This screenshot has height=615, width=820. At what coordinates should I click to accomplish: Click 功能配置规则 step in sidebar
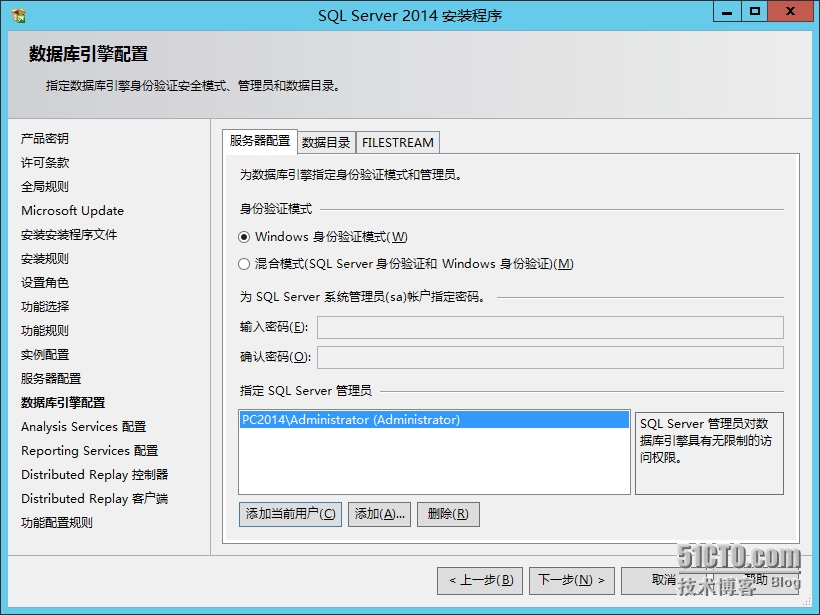pyautogui.click(x=57, y=523)
